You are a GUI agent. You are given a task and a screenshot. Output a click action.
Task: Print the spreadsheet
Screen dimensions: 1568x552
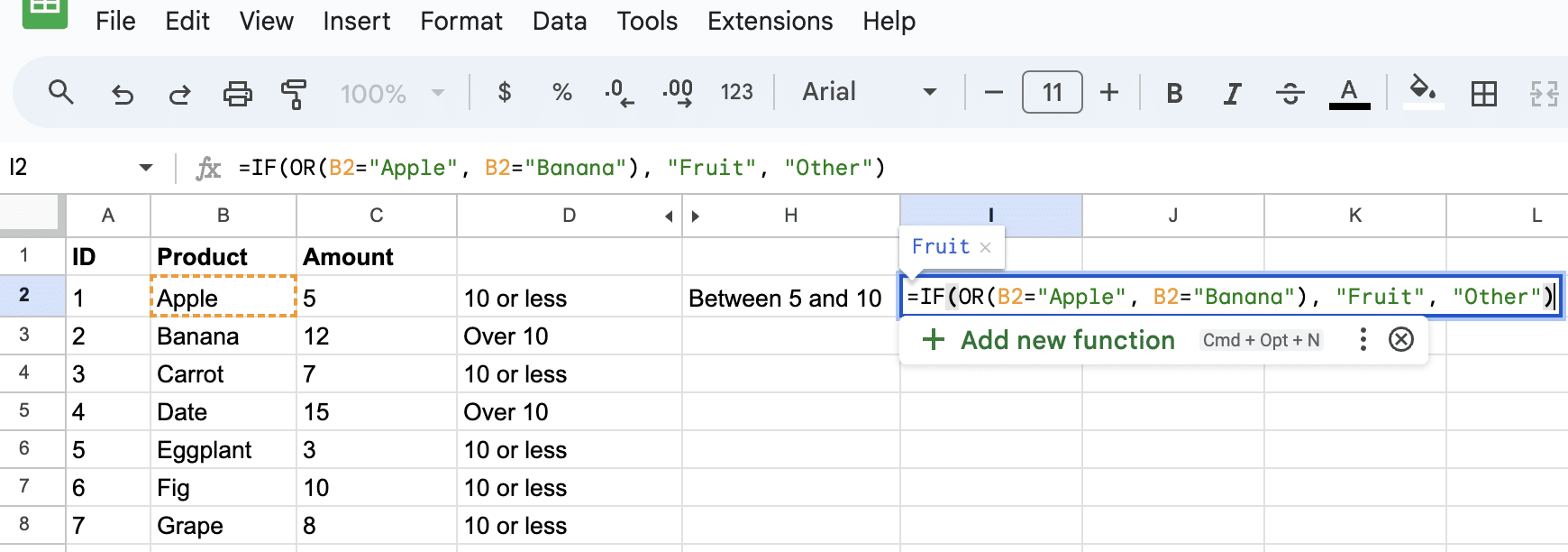click(237, 93)
